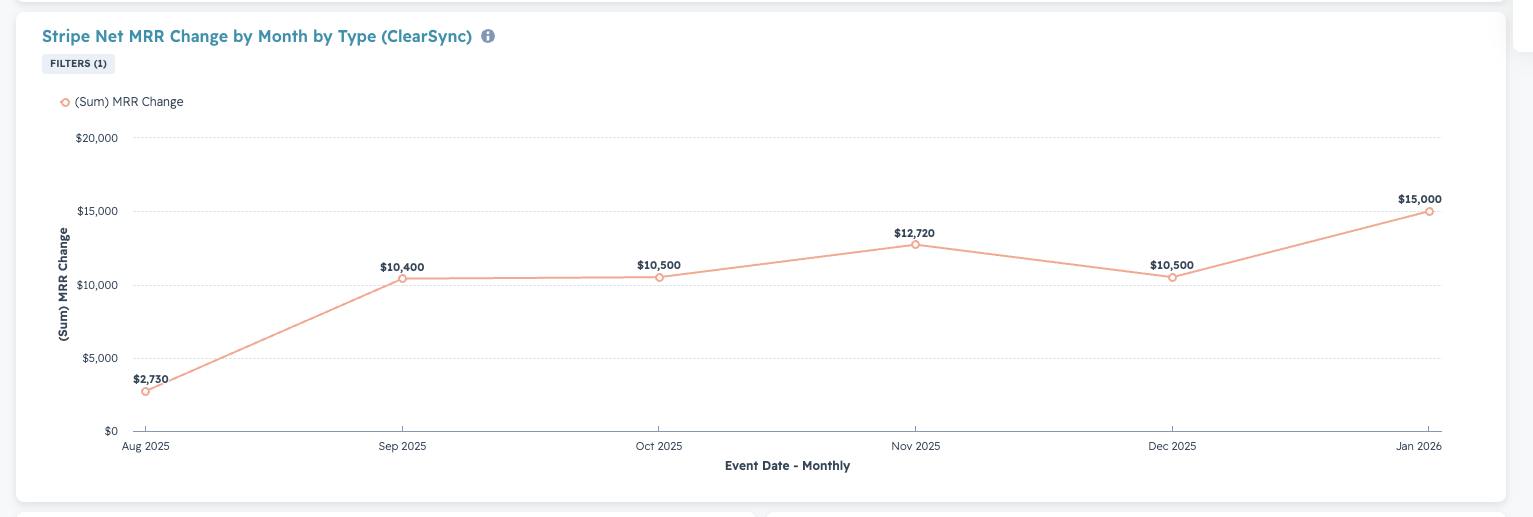The height and width of the screenshot is (517, 1533).
Task: Open the FILTERS (1) badge
Action: tap(78, 64)
